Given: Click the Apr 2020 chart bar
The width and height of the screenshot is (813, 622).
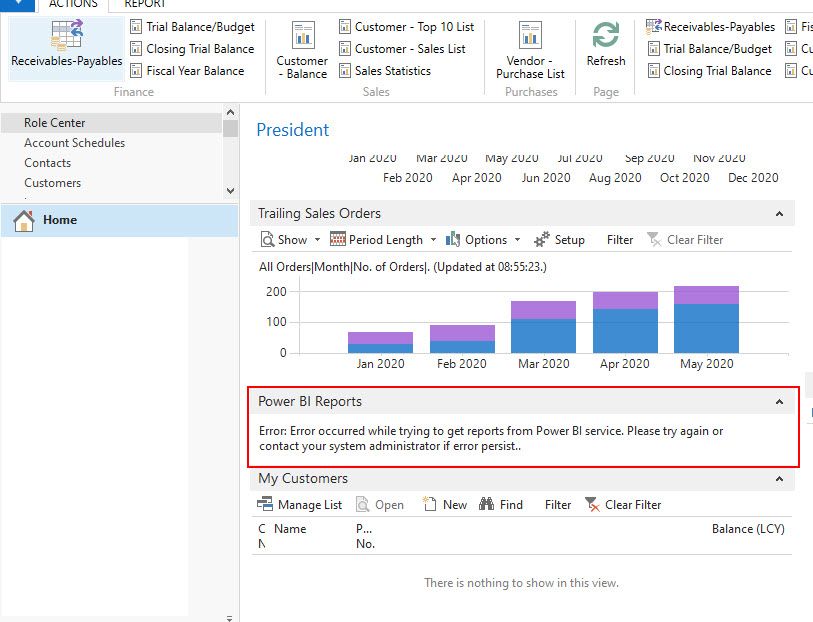Looking at the screenshot, I should 625,322.
